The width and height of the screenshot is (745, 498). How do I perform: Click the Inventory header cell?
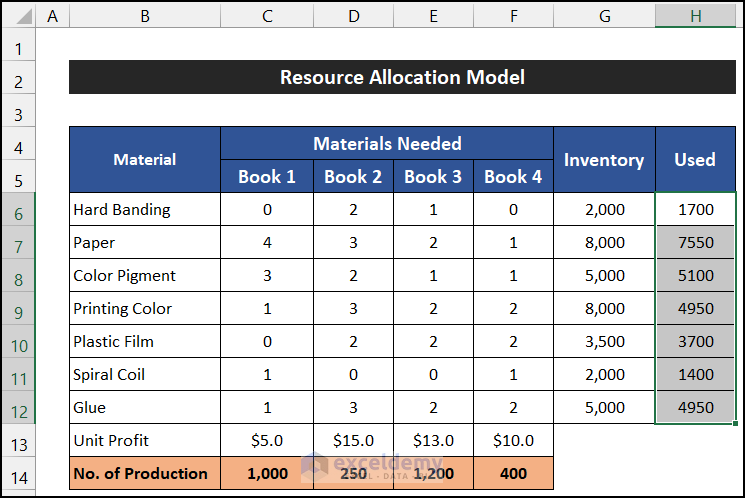pos(604,159)
